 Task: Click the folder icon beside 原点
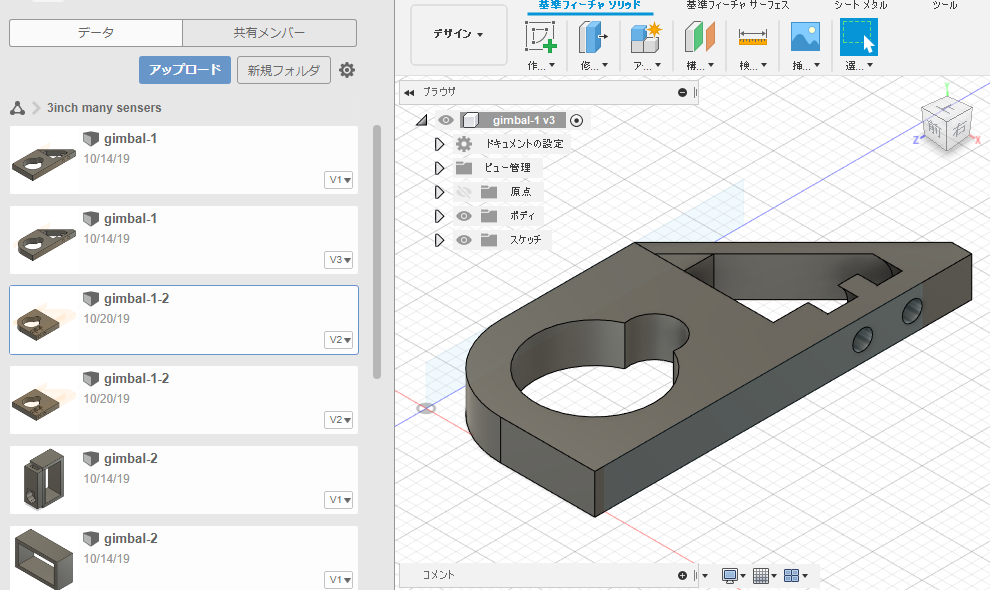click(x=489, y=192)
